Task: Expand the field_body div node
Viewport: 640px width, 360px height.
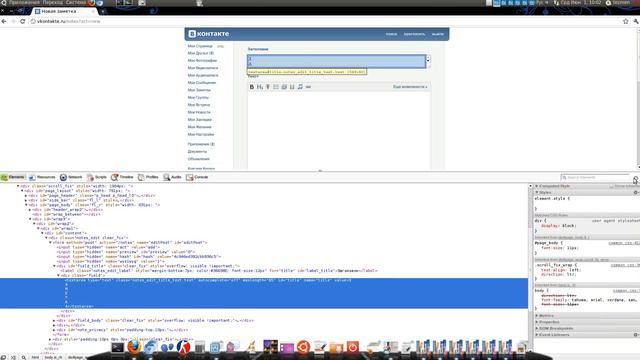Action: coord(54,320)
